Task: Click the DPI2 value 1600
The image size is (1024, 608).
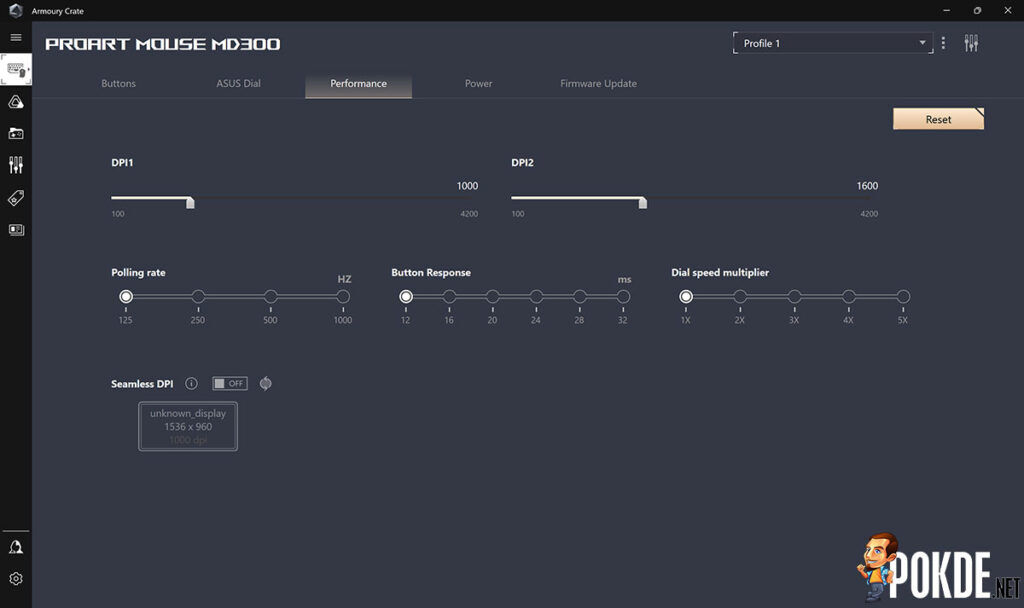Action: pyautogui.click(x=867, y=186)
